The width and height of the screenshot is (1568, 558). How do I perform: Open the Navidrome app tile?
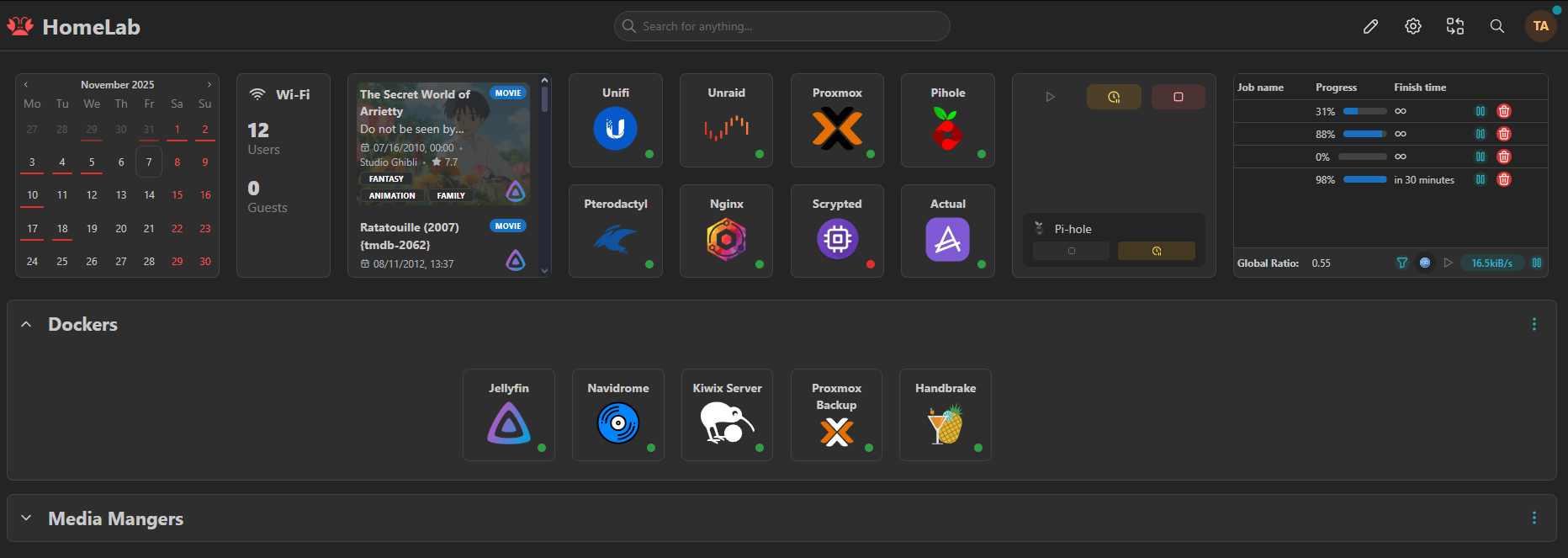(618, 415)
